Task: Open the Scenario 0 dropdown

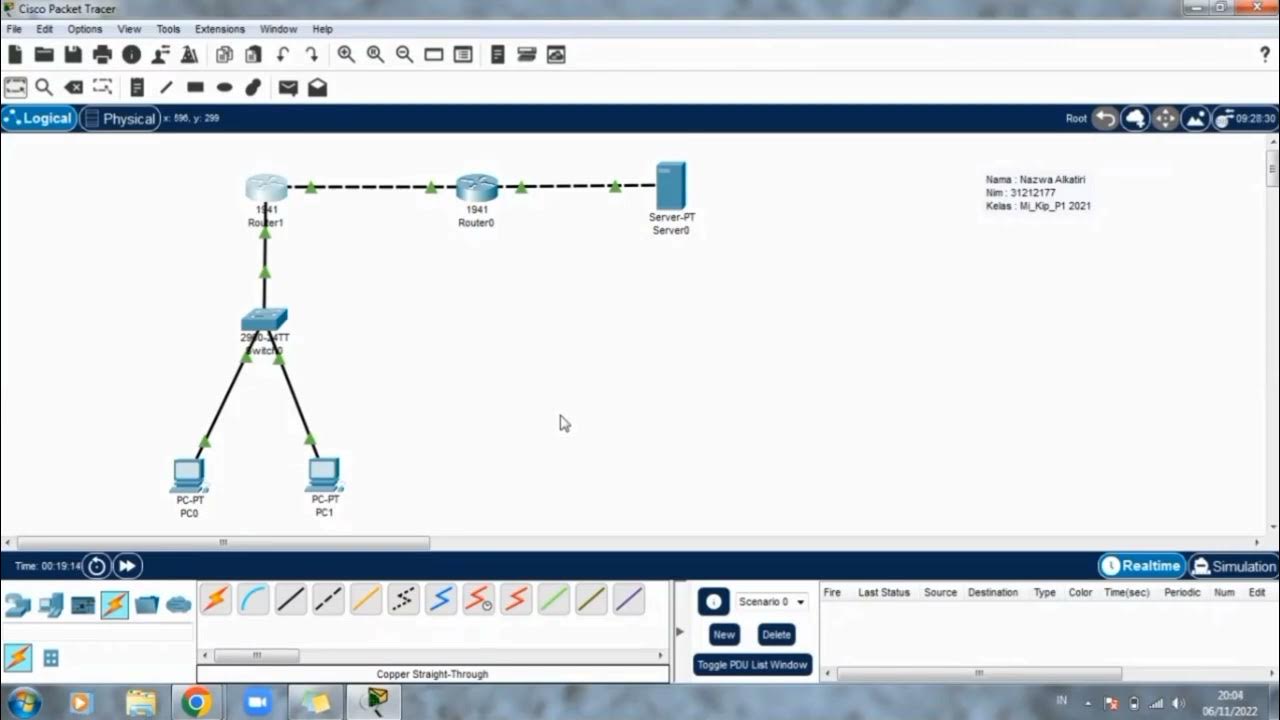Action: tap(772, 602)
